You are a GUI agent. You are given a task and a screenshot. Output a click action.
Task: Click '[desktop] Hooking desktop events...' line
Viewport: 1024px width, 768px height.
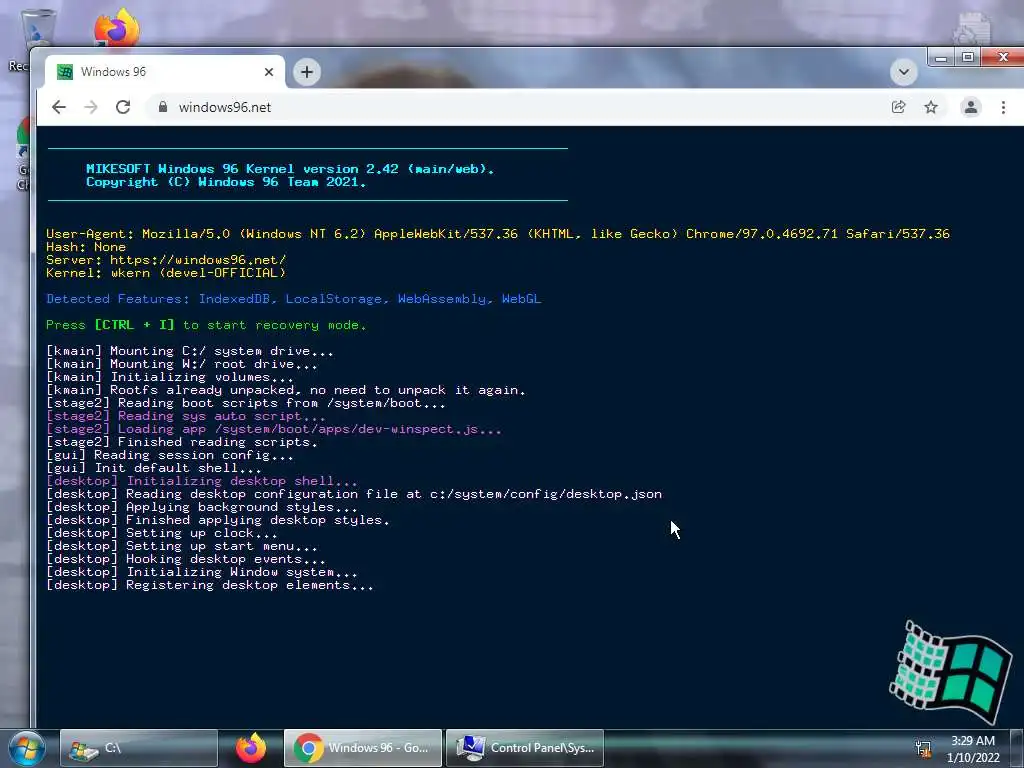(185, 560)
